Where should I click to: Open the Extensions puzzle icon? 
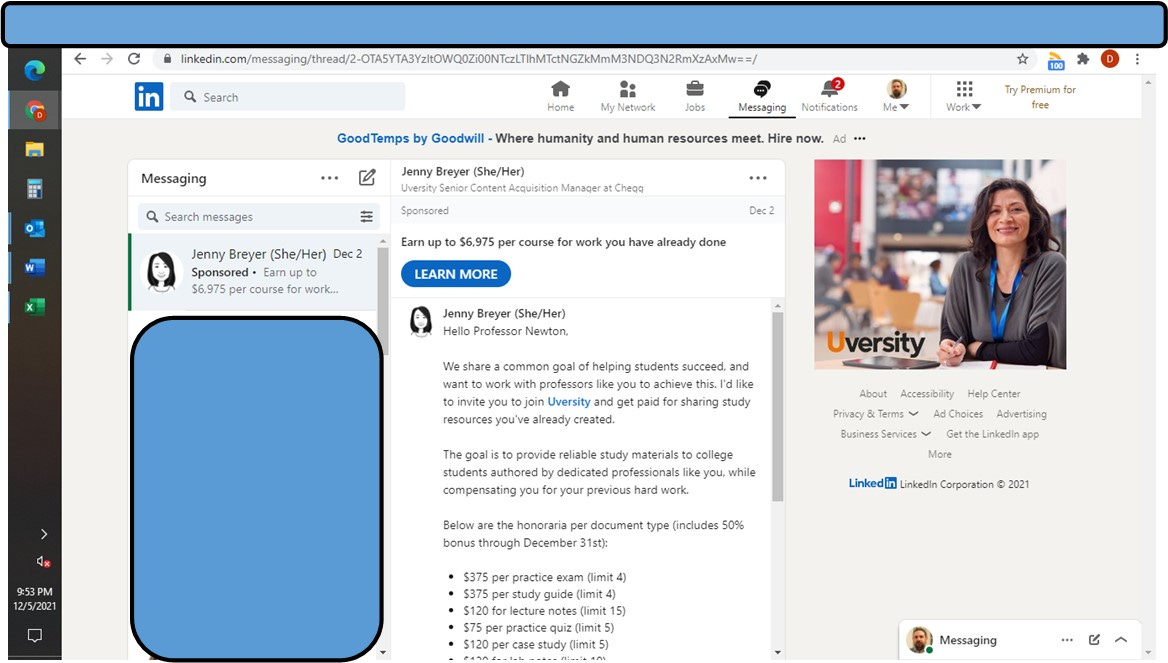coord(1082,59)
